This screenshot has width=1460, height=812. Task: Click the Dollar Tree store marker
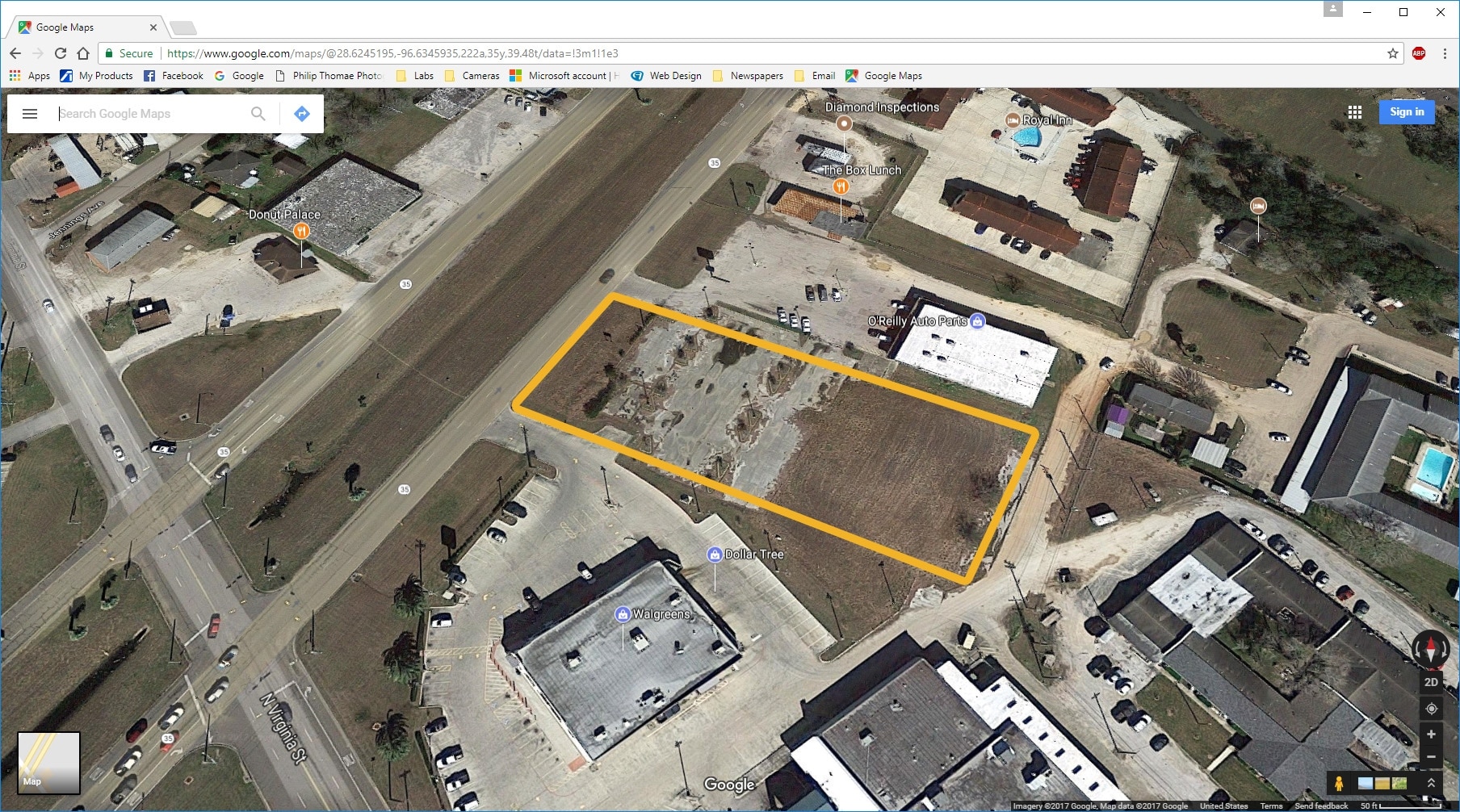[715, 555]
